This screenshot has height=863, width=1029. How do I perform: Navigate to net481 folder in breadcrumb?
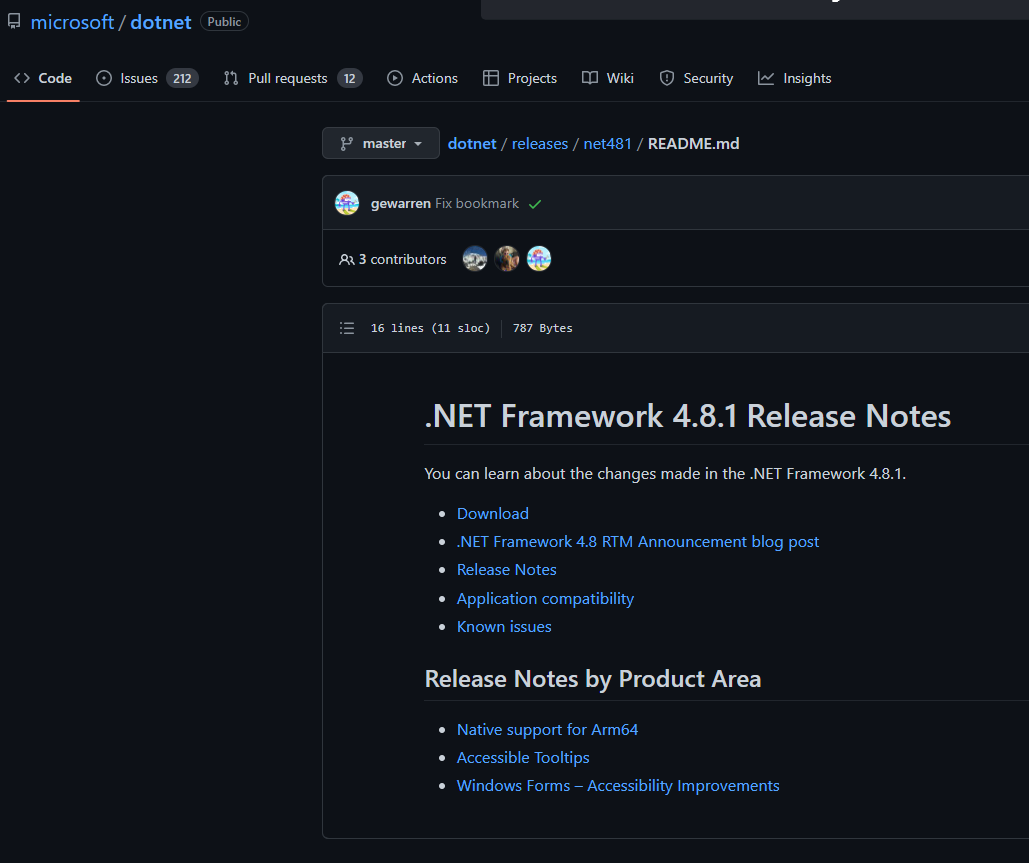tap(607, 144)
